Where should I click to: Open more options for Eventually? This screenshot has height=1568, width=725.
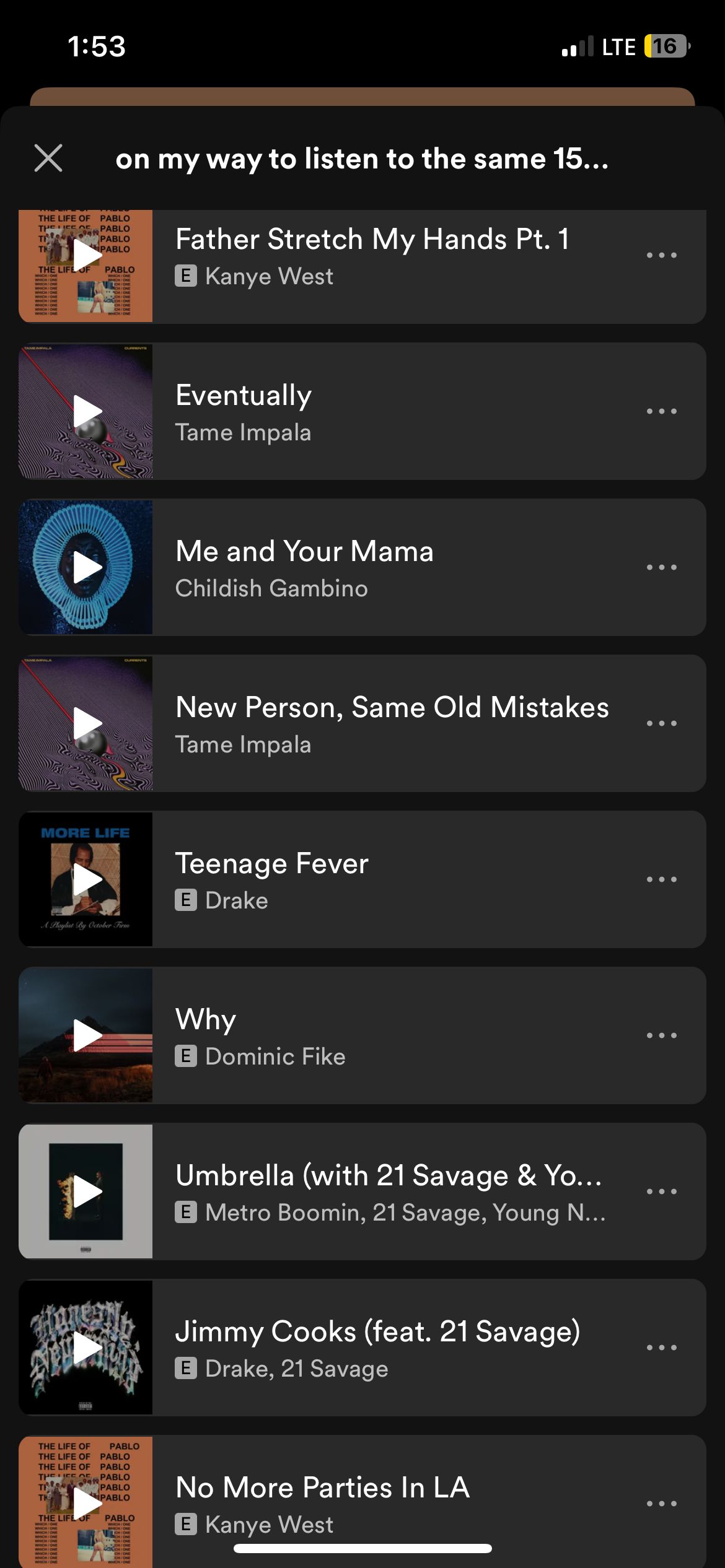point(661,411)
